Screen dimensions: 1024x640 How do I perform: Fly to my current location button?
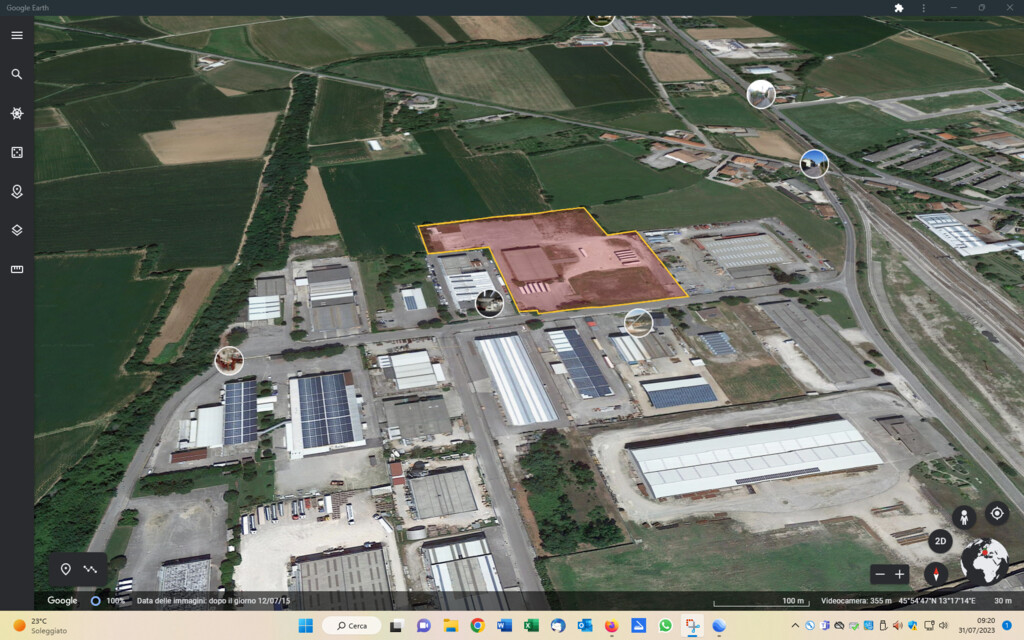coord(996,514)
